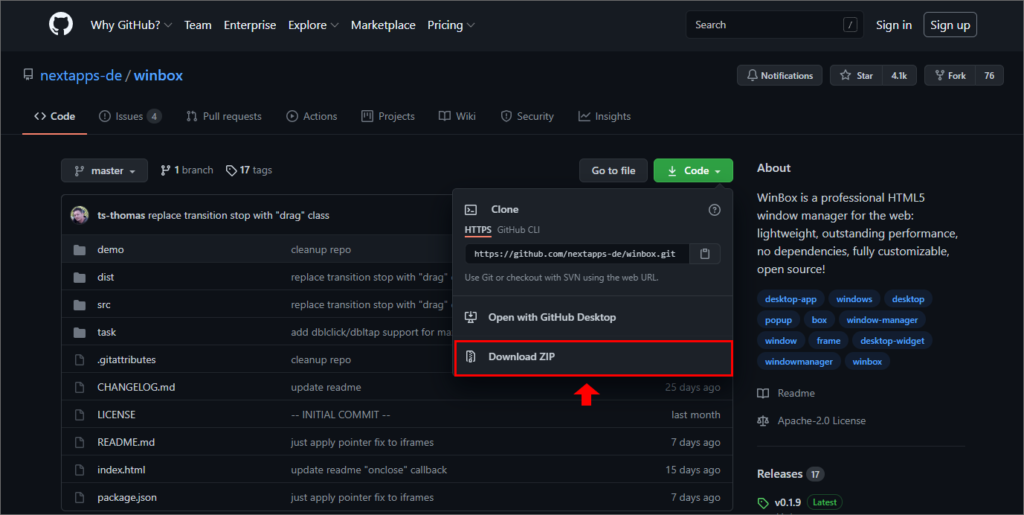Click the clone URL text field
This screenshot has height=515, width=1024.
577,254
